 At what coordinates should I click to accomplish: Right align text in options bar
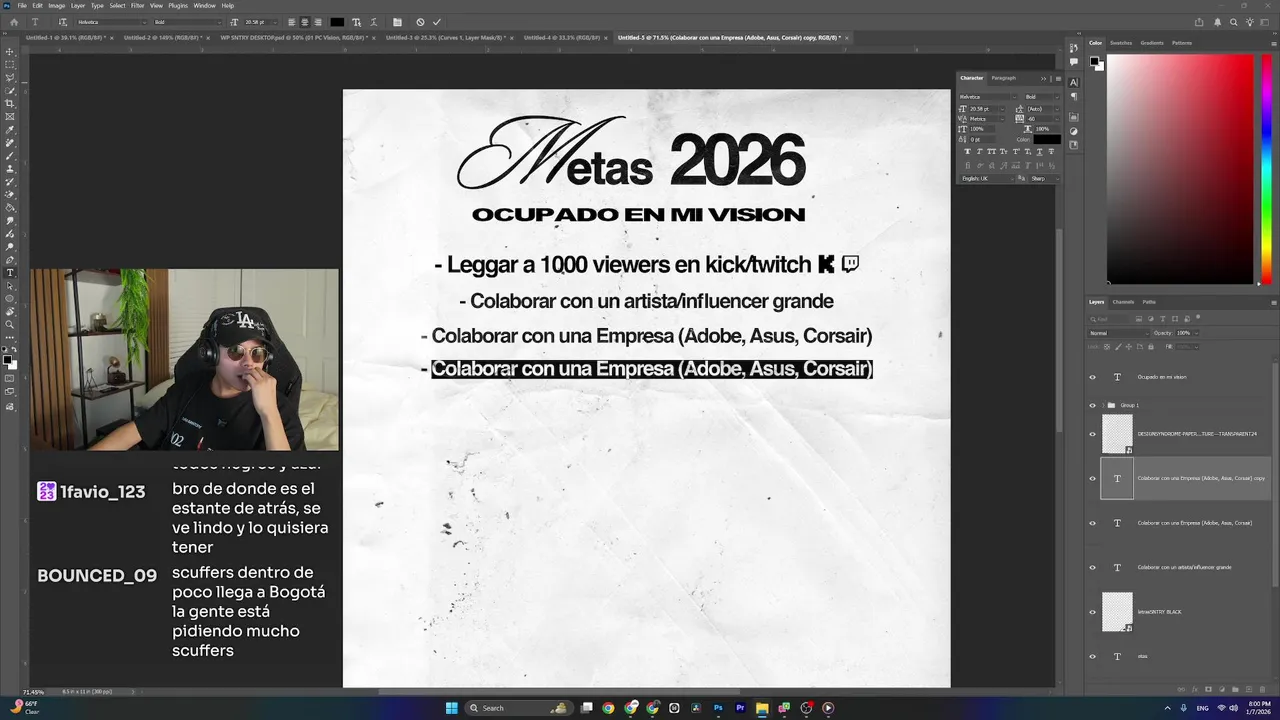tap(318, 22)
